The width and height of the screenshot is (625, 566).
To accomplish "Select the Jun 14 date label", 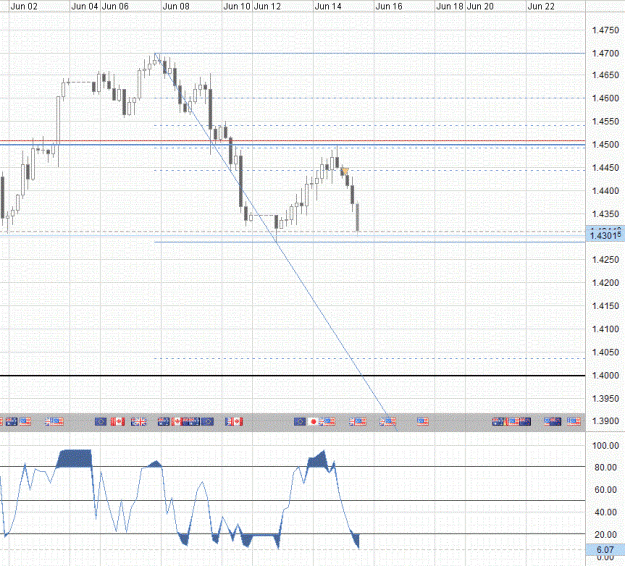I will pos(328,6).
